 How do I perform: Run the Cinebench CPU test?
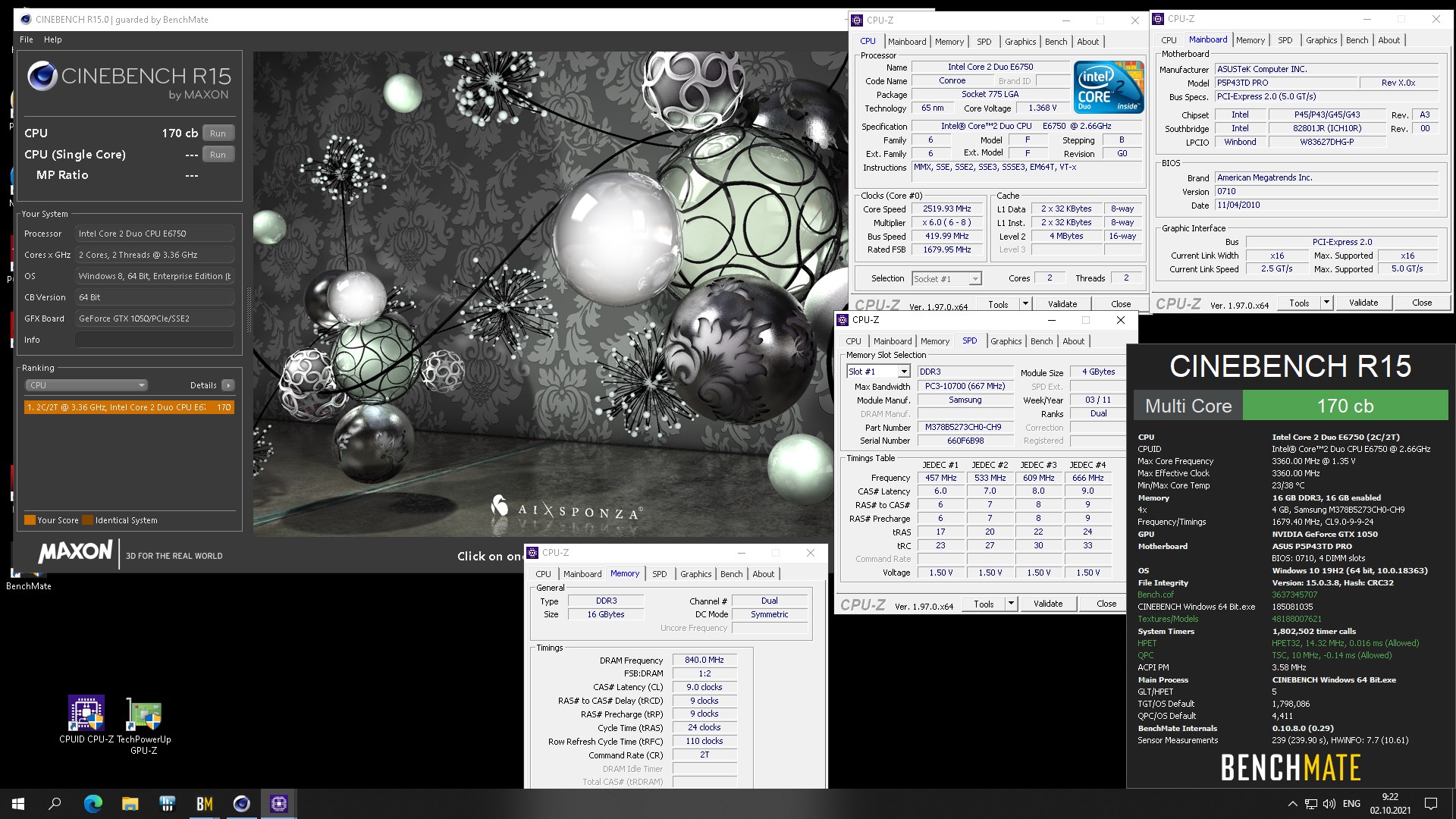pos(218,133)
